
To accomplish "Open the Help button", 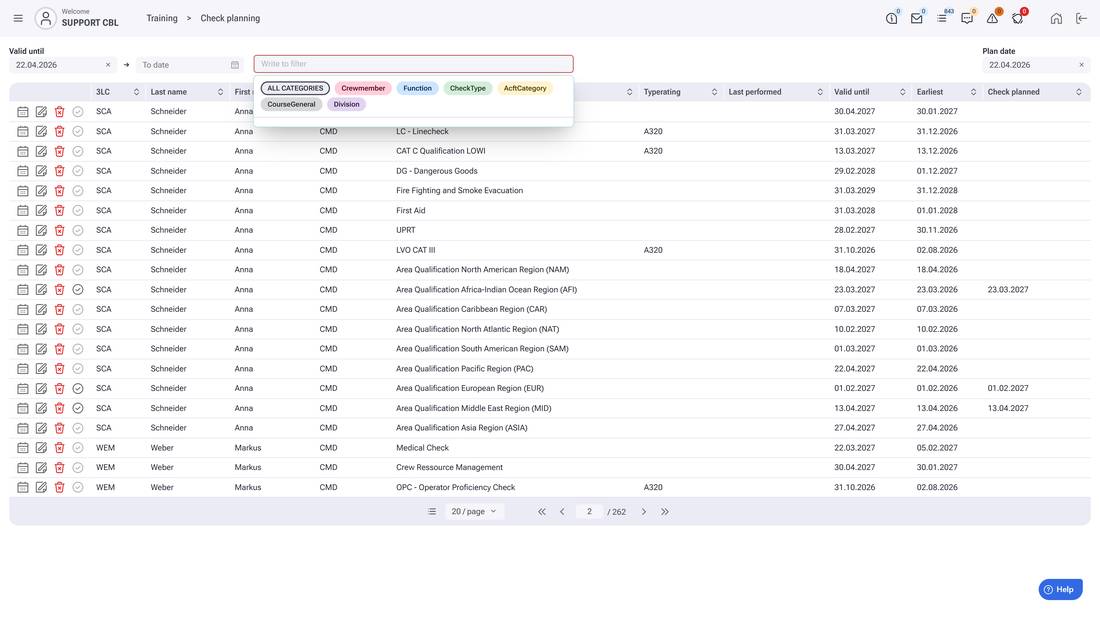I will coord(1060,590).
